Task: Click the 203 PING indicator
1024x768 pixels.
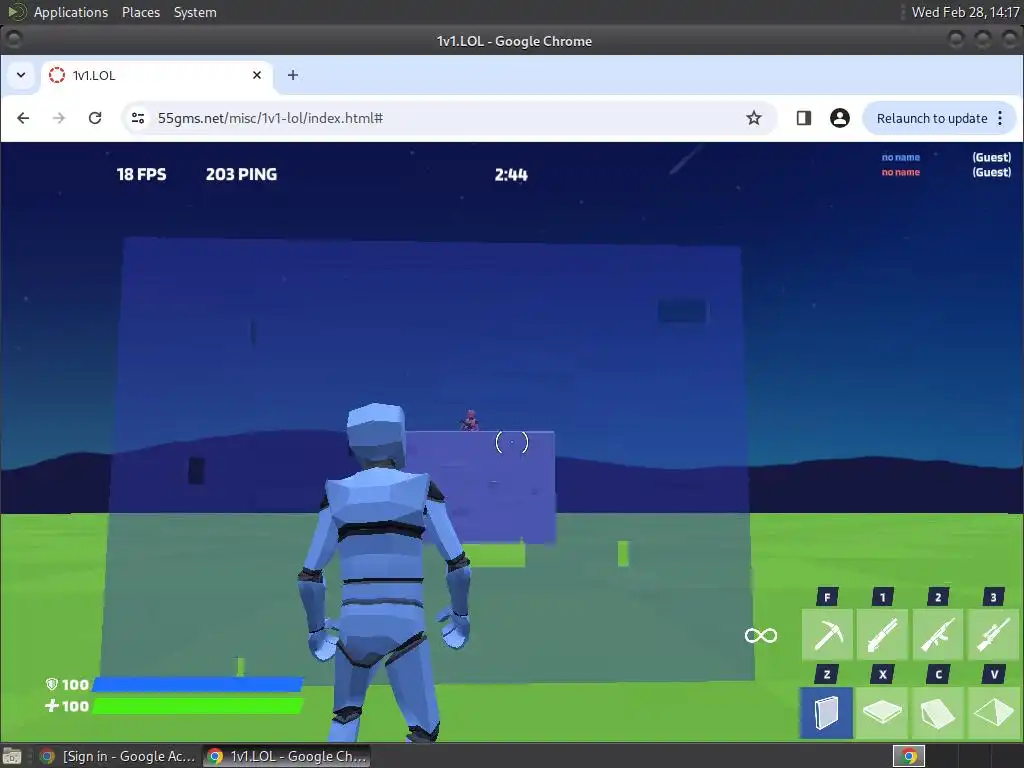Action: pos(241,174)
